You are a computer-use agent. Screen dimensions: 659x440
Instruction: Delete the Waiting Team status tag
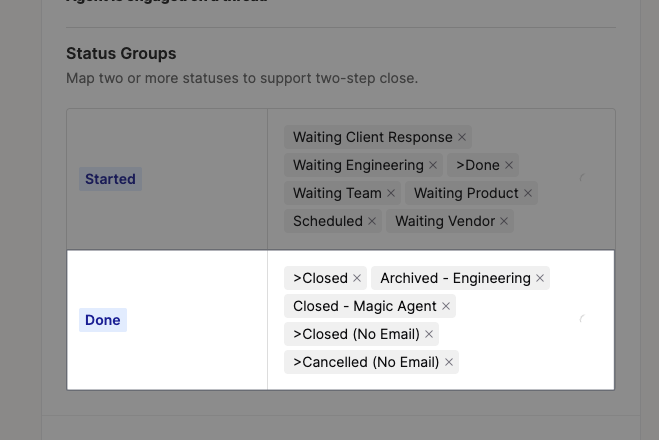[391, 193]
